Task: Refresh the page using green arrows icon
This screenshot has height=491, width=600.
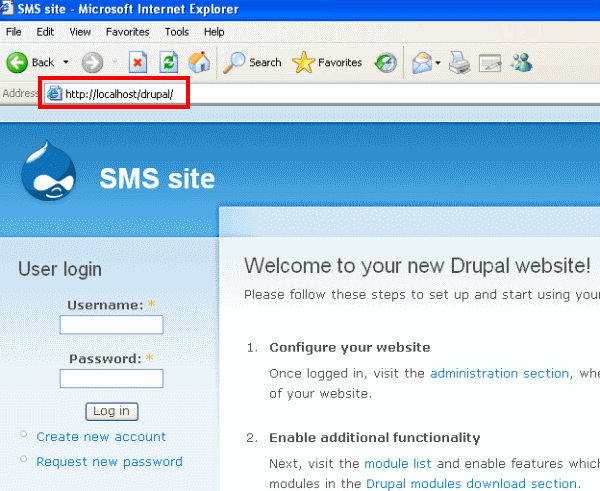Action: [169, 62]
